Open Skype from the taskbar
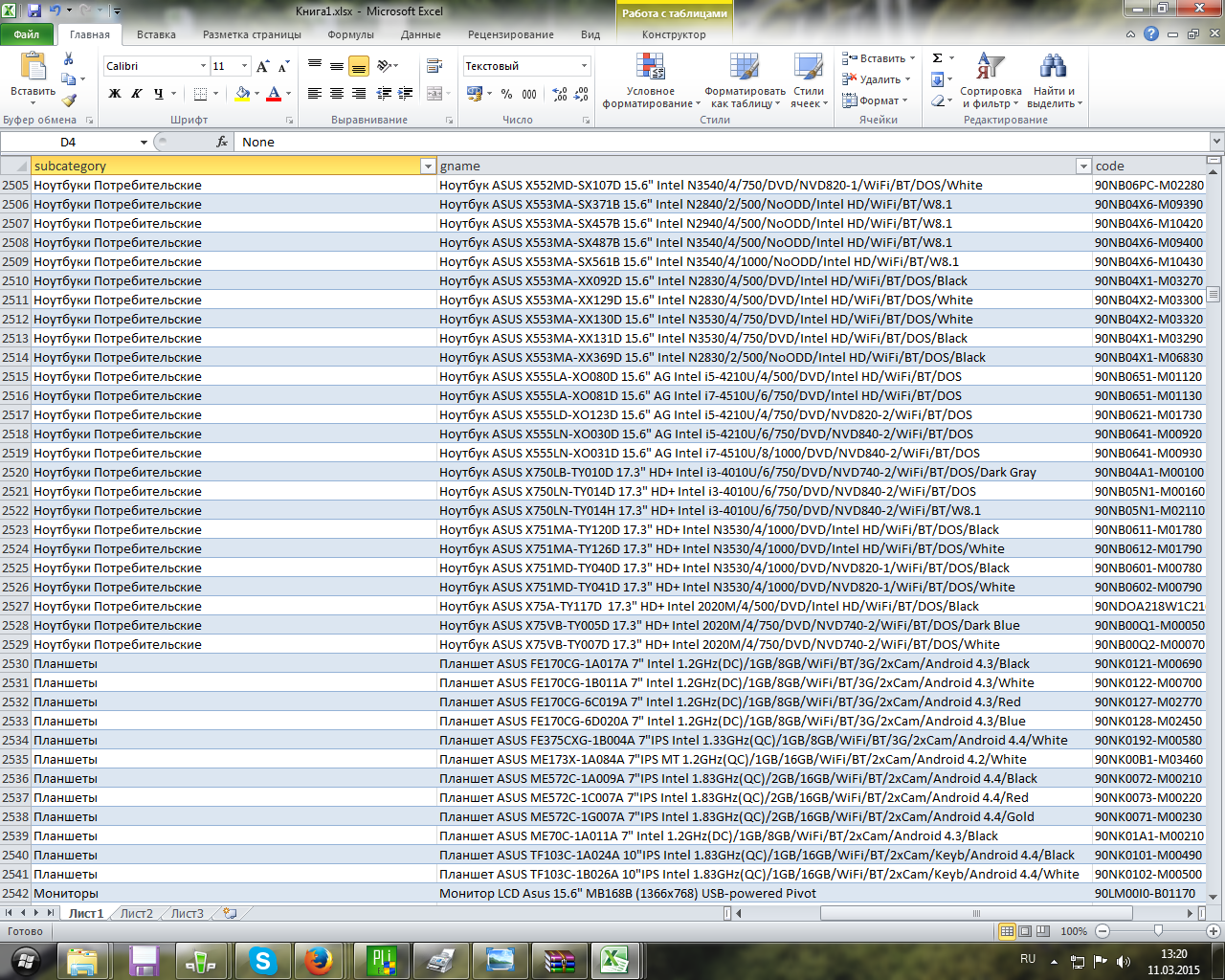 click(263, 960)
